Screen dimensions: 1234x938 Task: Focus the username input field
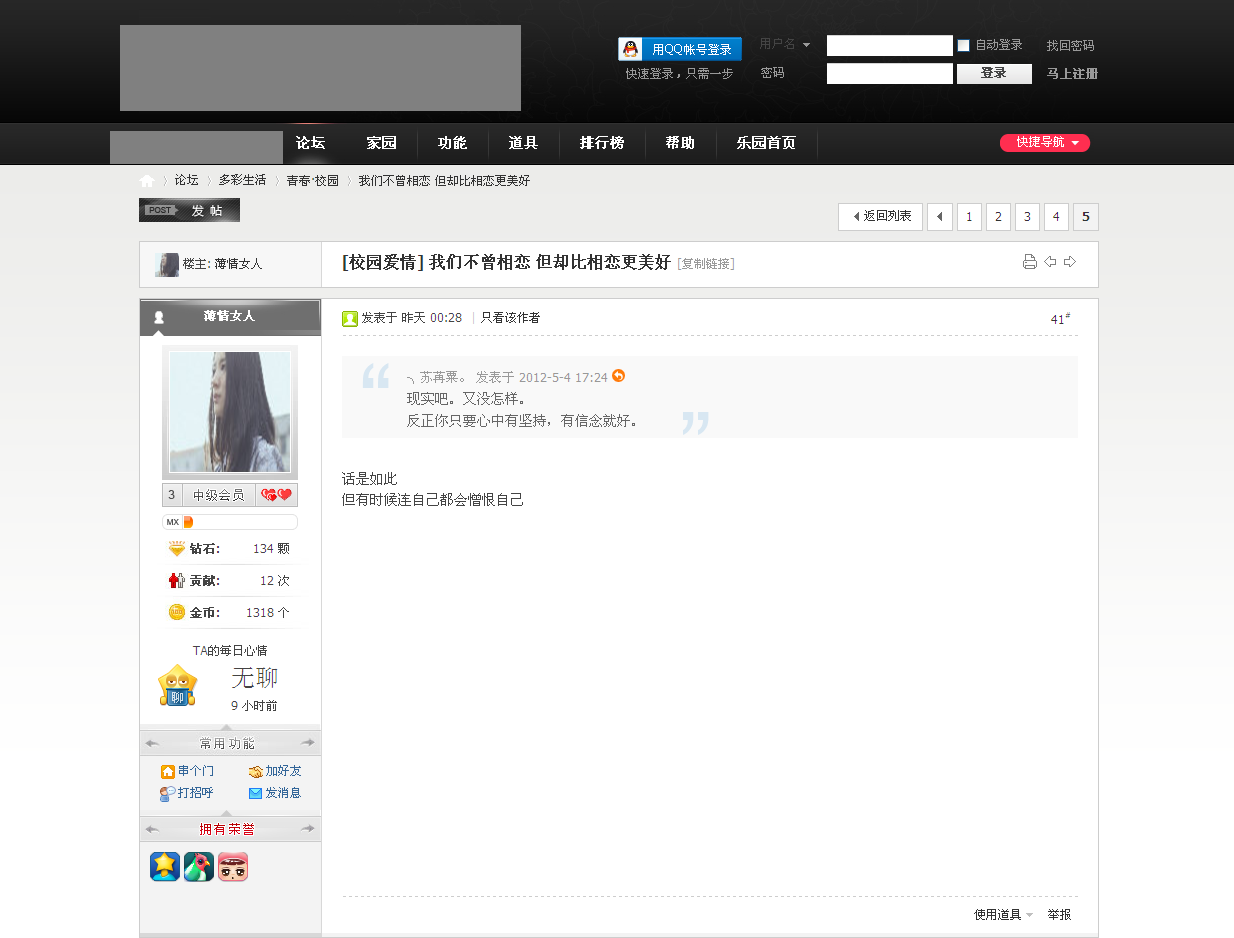click(x=889, y=46)
